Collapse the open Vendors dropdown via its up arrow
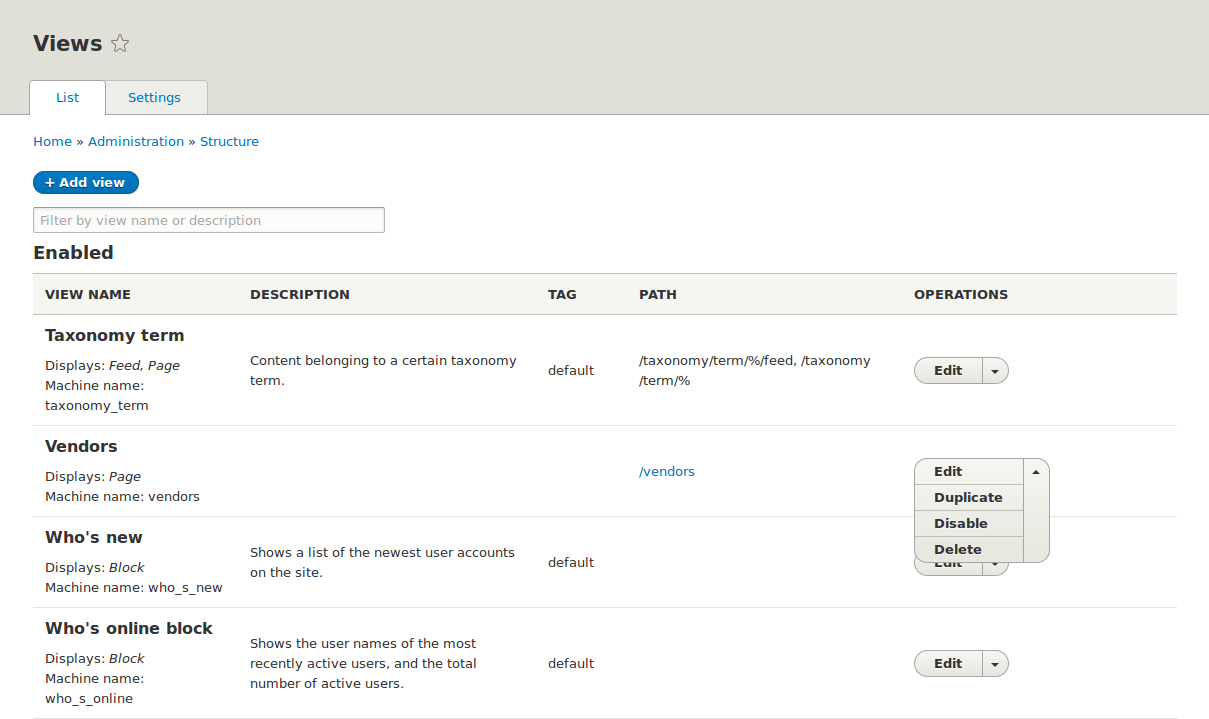This screenshot has height=719, width=1209. [x=1036, y=471]
